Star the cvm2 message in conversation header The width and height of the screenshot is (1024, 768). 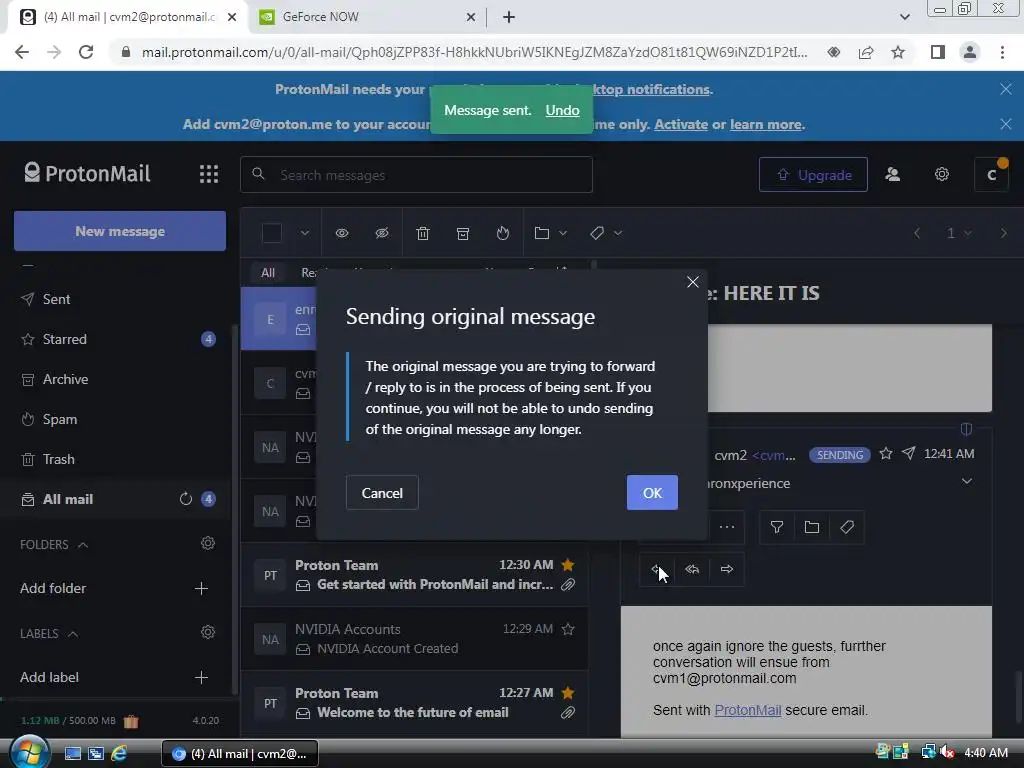click(x=886, y=453)
